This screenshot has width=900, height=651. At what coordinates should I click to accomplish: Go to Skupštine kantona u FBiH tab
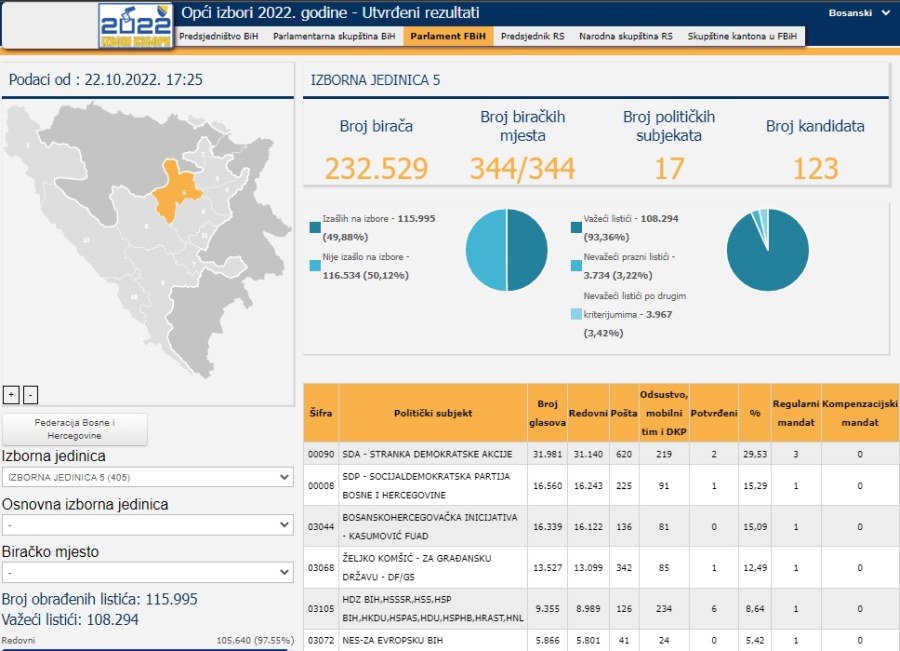tap(742, 36)
